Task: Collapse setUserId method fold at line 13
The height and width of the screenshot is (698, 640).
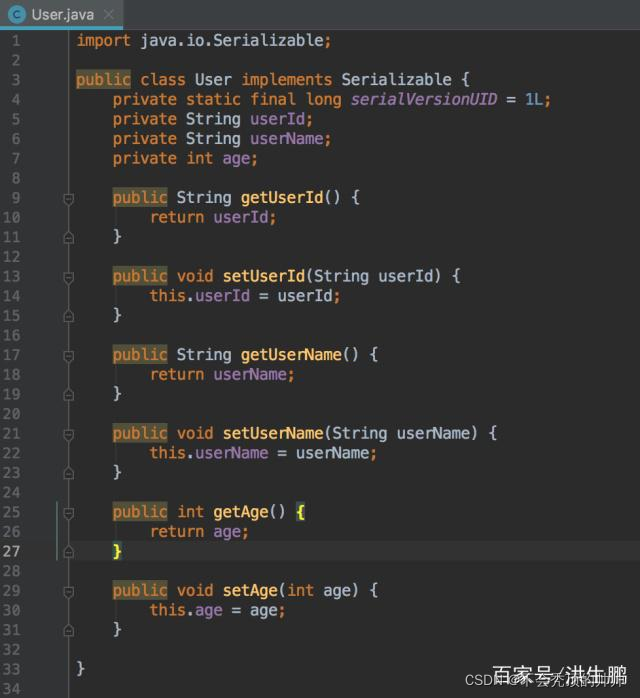Action: (69, 277)
